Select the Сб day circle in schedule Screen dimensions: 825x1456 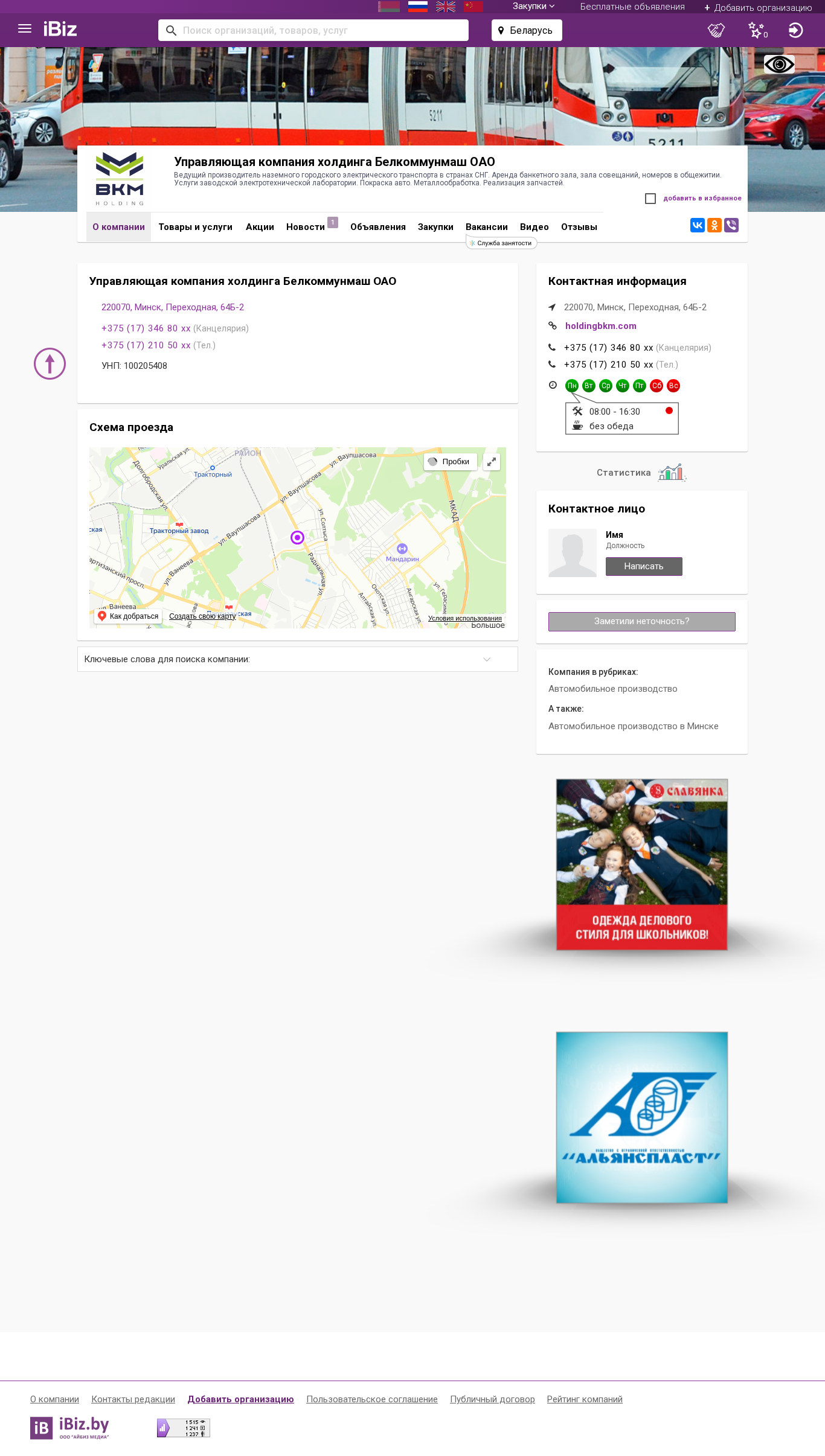(656, 386)
